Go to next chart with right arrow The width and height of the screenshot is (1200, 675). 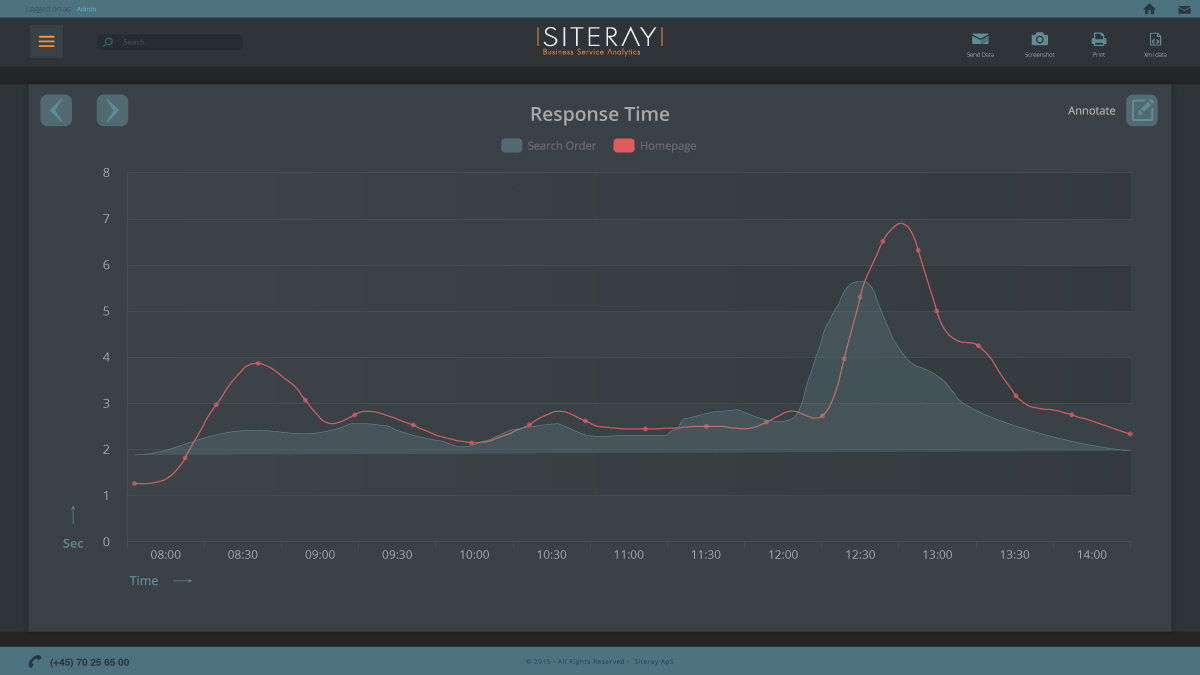pyautogui.click(x=112, y=110)
